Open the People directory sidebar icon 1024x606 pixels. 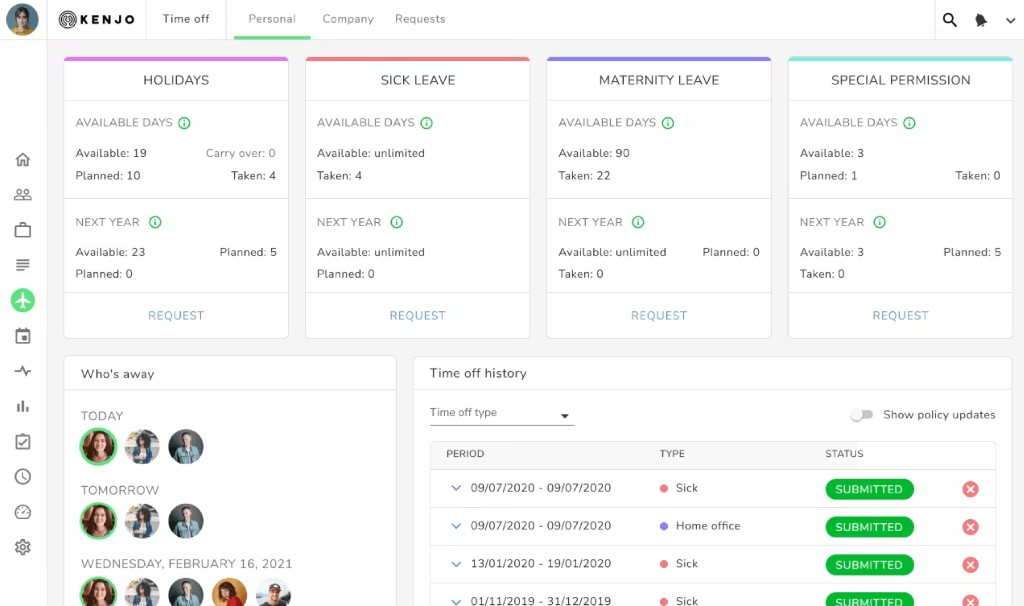(x=23, y=195)
